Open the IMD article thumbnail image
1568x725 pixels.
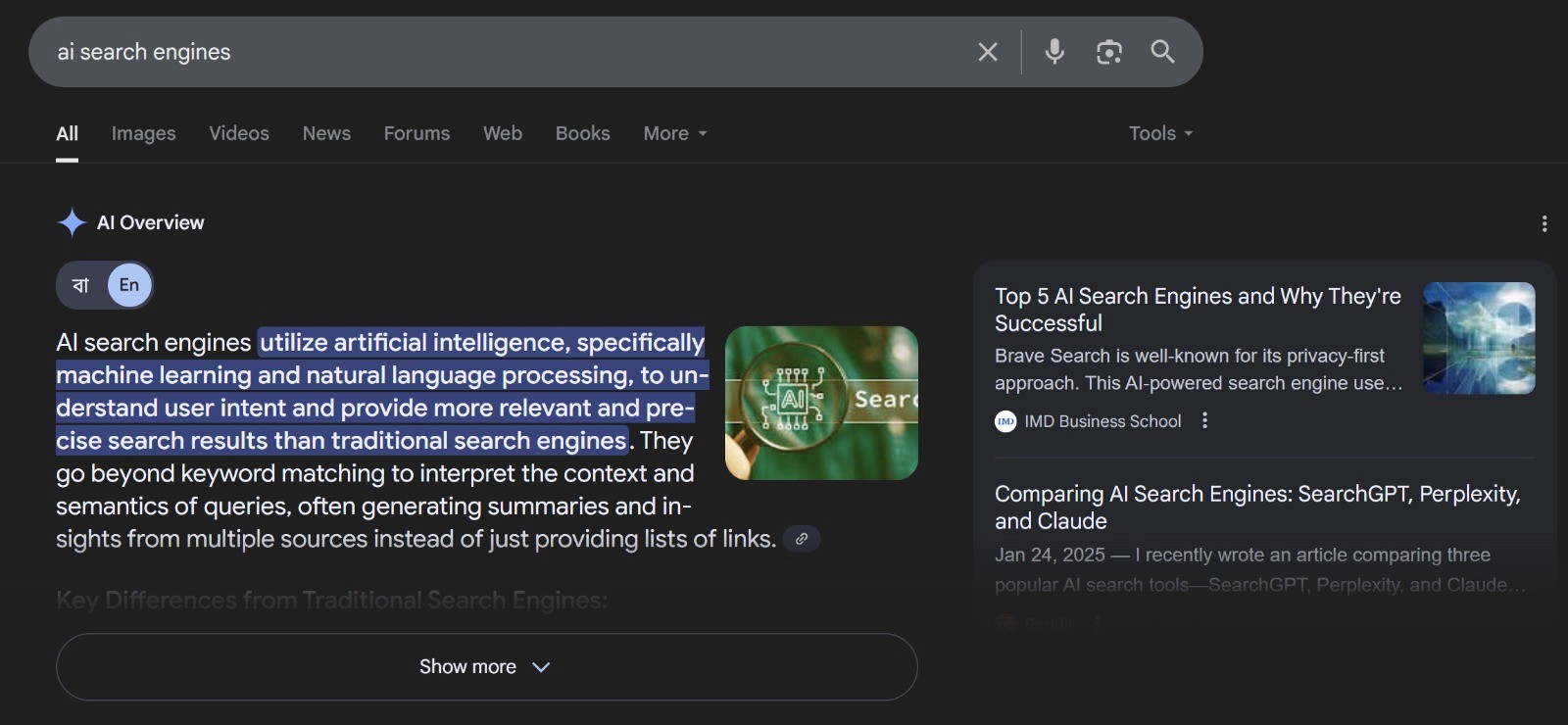tap(1479, 338)
